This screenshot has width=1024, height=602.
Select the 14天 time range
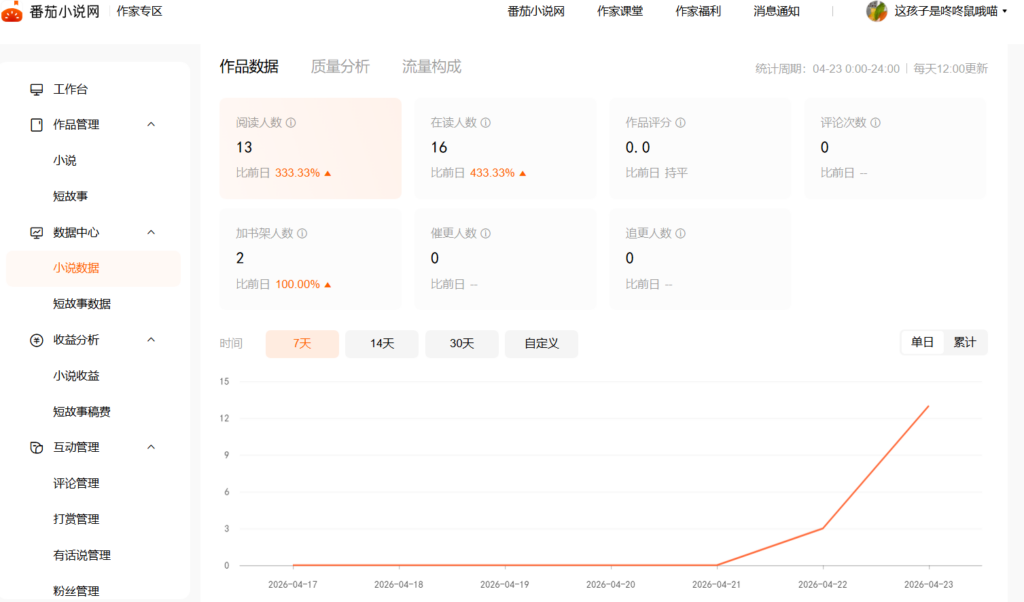(382, 344)
